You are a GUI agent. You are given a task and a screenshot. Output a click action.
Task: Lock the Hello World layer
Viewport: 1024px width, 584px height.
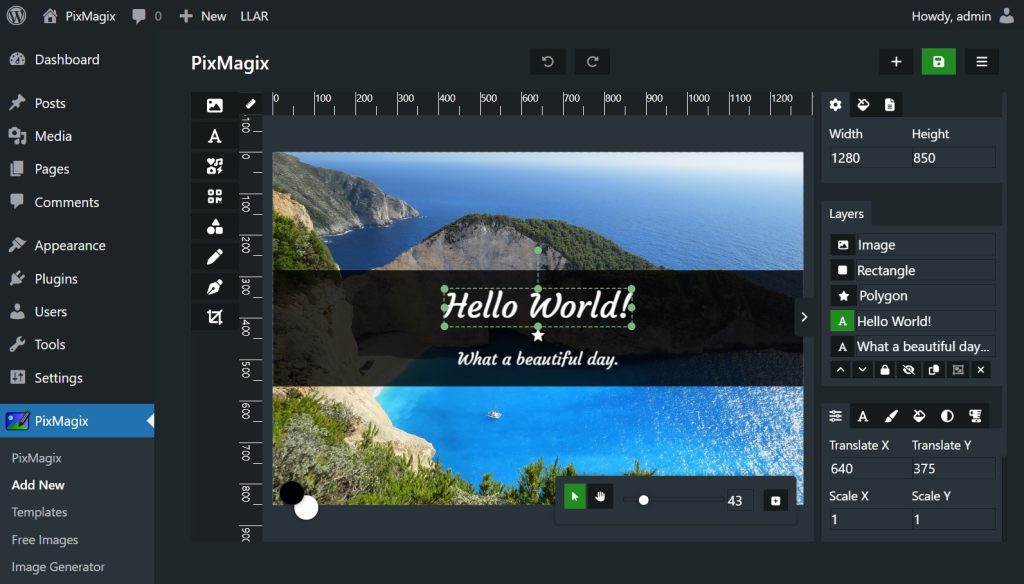coord(884,369)
